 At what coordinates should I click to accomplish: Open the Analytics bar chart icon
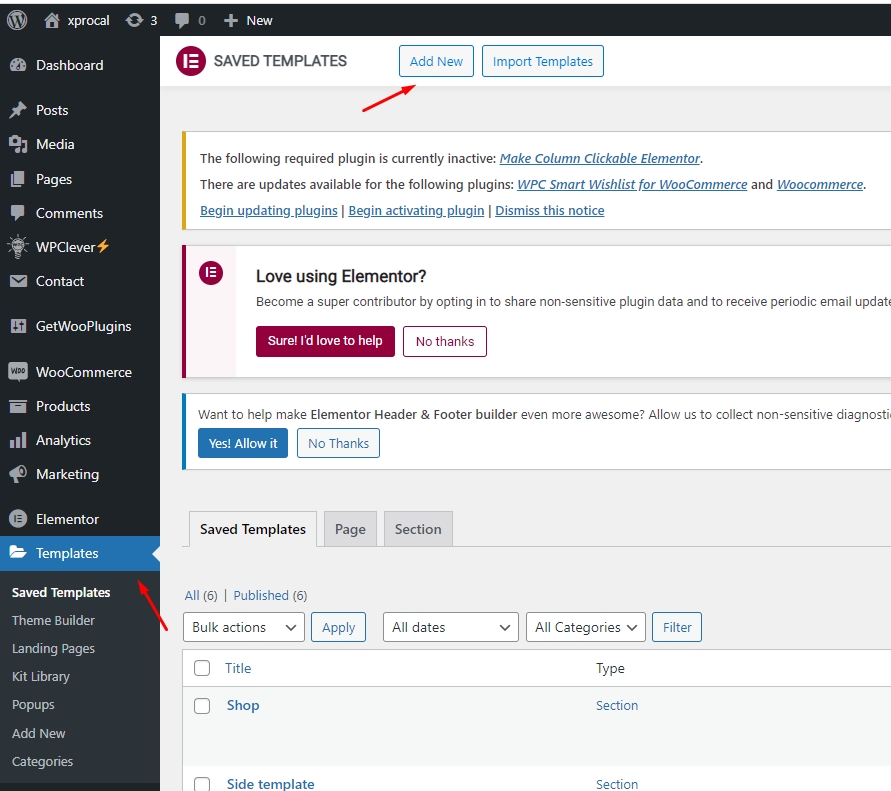click(18, 440)
